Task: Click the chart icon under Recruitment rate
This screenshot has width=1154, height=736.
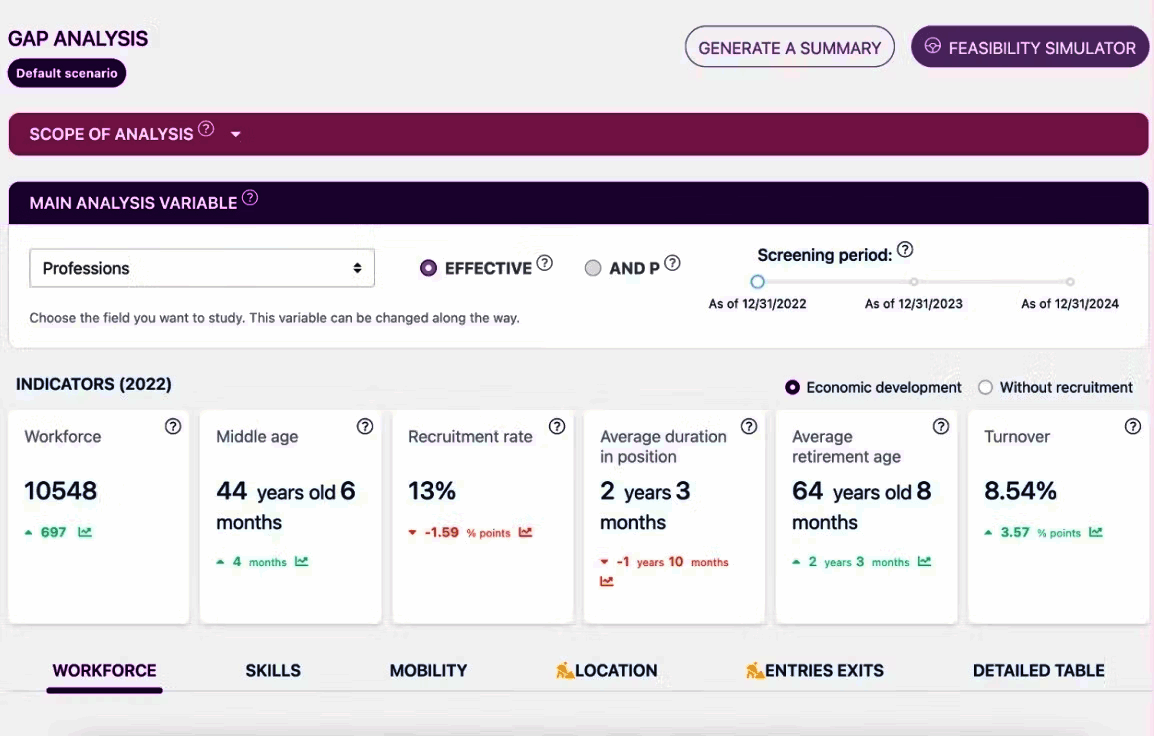Action: tap(523, 532)
